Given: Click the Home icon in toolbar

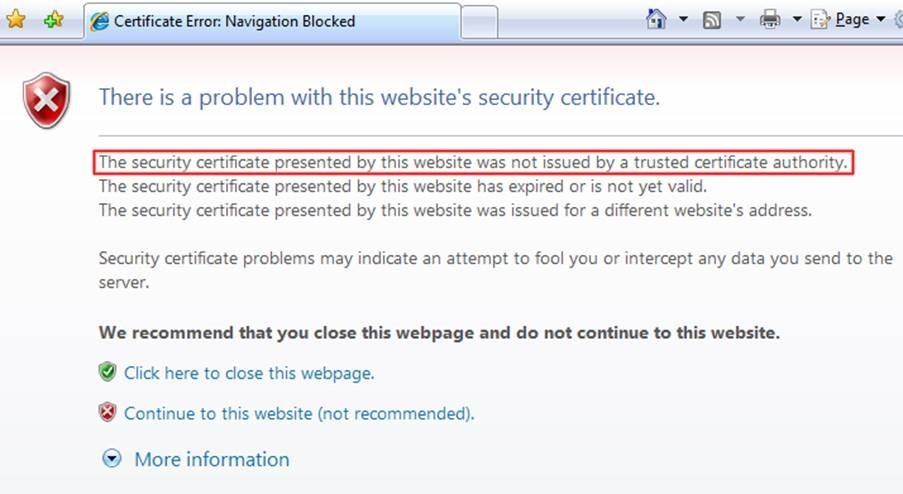Looking at the screenshot, I should click(x=656, y=20).
